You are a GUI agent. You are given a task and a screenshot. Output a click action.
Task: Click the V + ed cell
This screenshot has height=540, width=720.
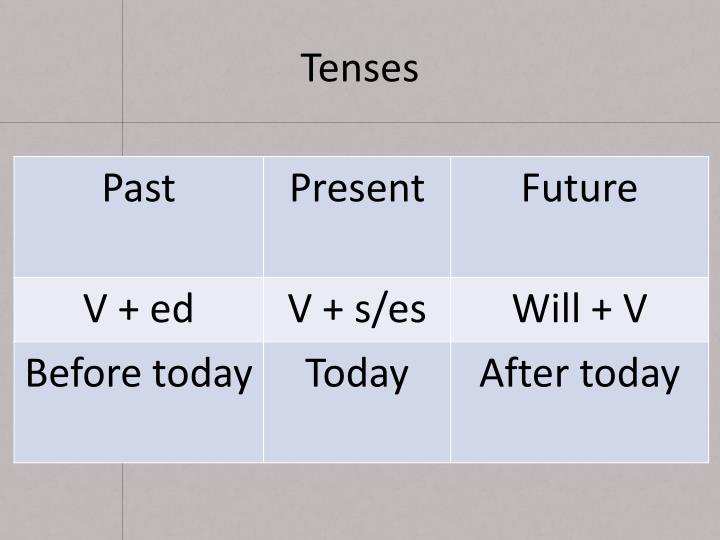tap(139, 309)
